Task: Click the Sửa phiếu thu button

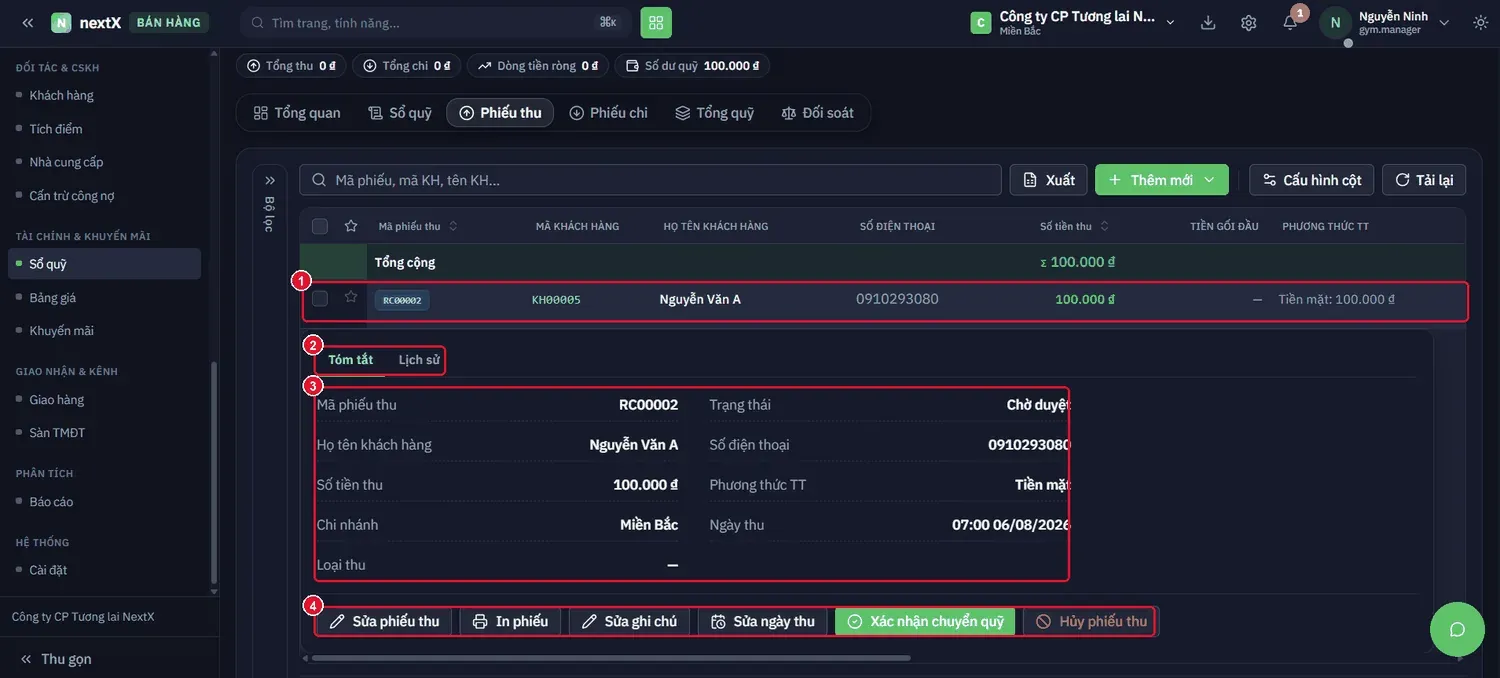Action: coord(385,621)
